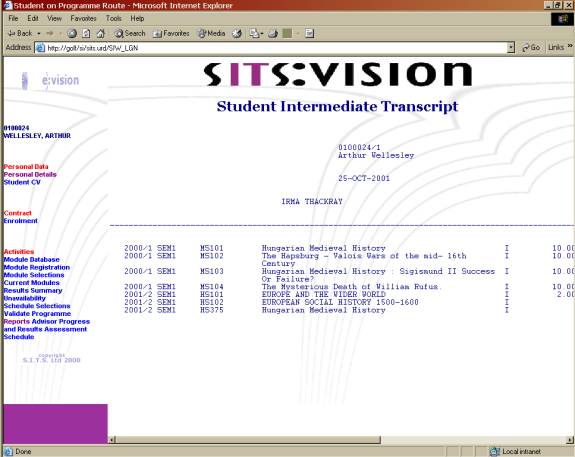Open the Personal Details link
Viewport: 575px width, 457px height.
pos(30,175)
